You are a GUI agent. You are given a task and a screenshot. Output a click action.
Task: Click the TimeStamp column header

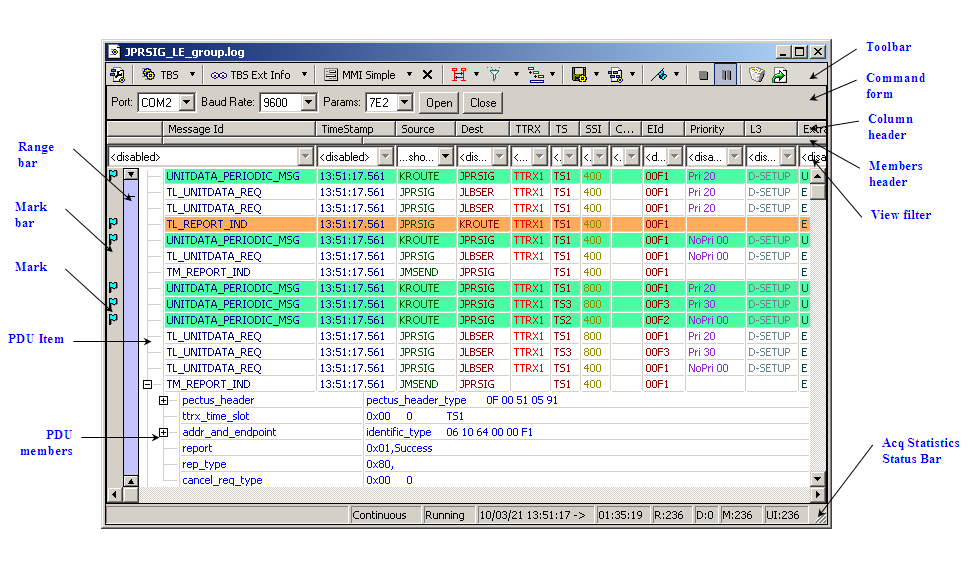pyautogui.click(x=346, y=129)
